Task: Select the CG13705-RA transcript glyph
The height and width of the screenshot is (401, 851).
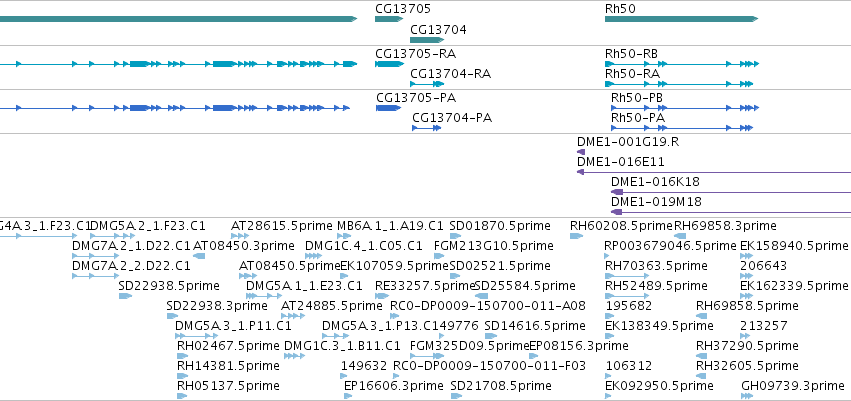Action: (x=389, y=64)
